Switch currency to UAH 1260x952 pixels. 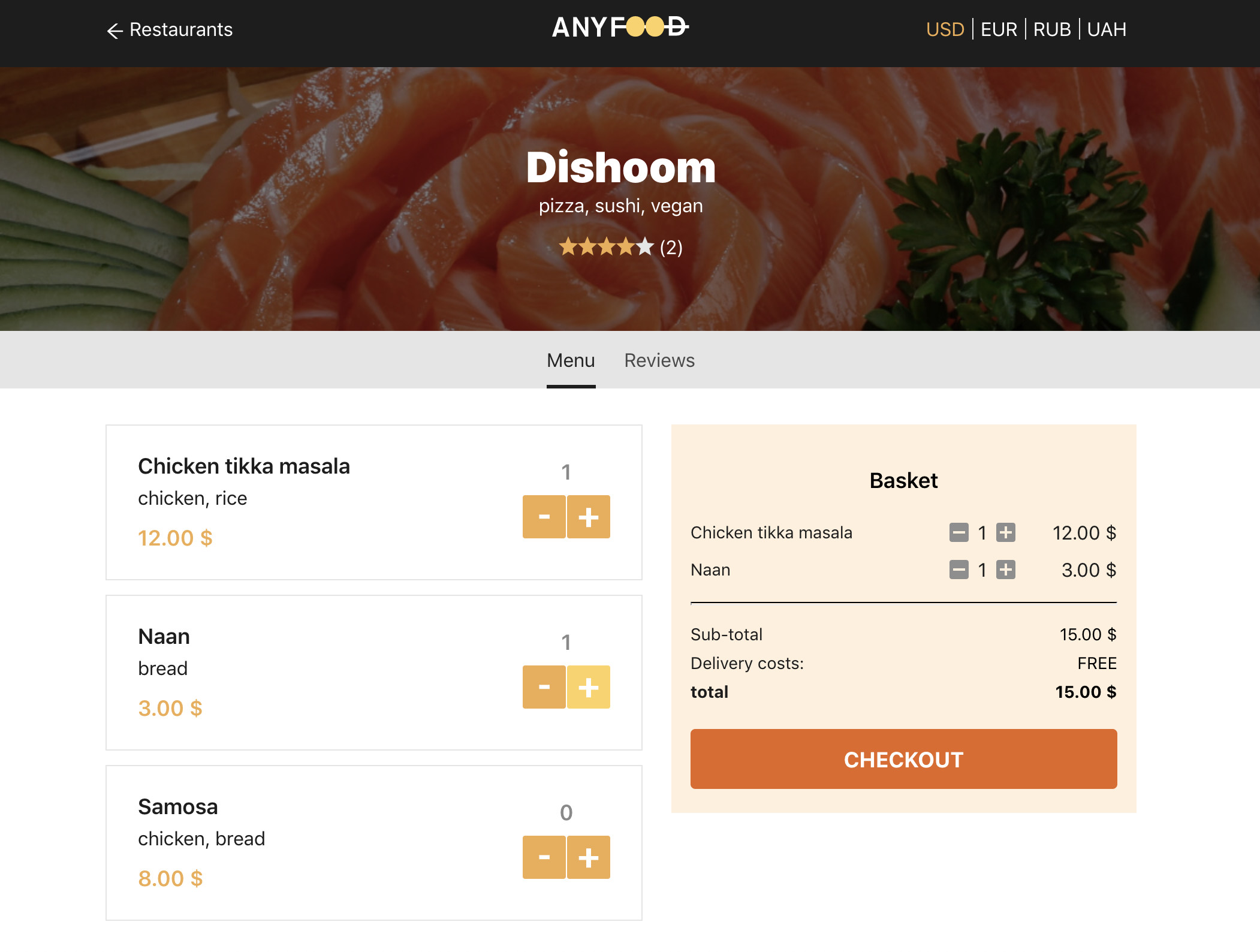(1106, 29)
